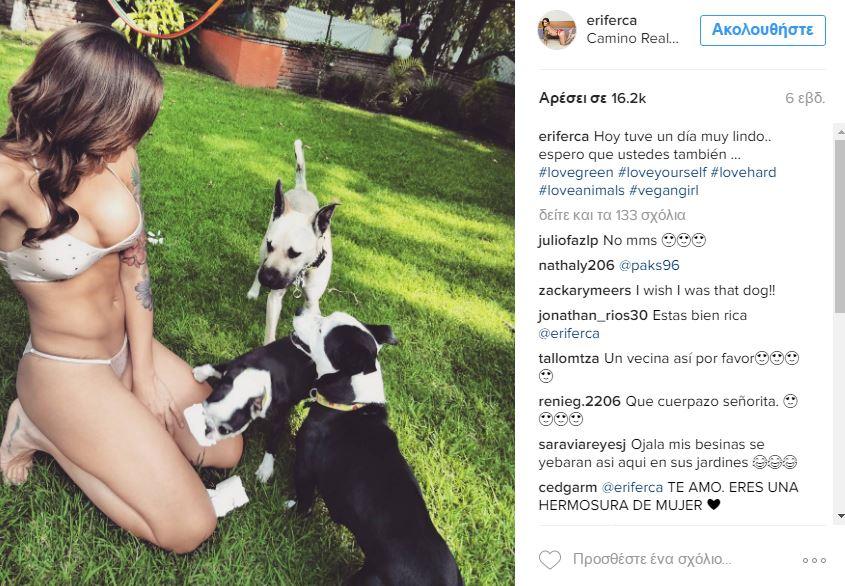The image size is (845, 586).
Task: Open zackarymeers commenter profile
Action: tap(585, 290)
